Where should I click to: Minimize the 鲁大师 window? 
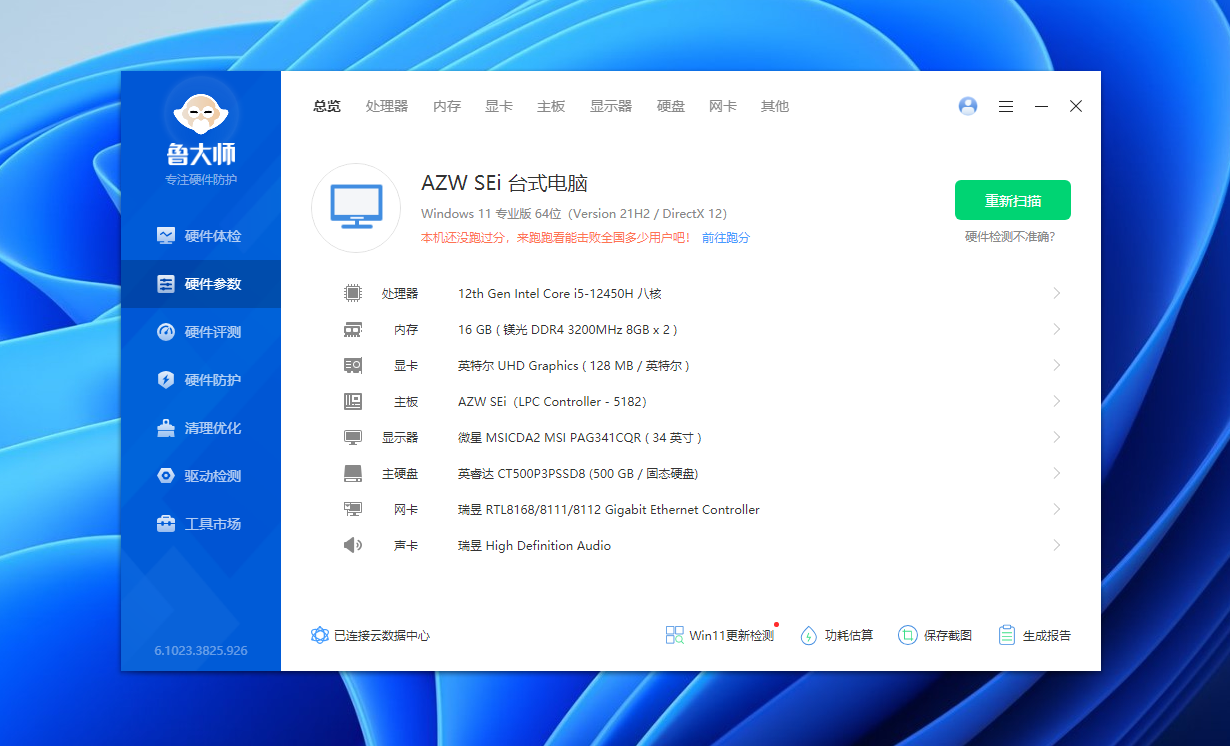tap(1041, 106)
